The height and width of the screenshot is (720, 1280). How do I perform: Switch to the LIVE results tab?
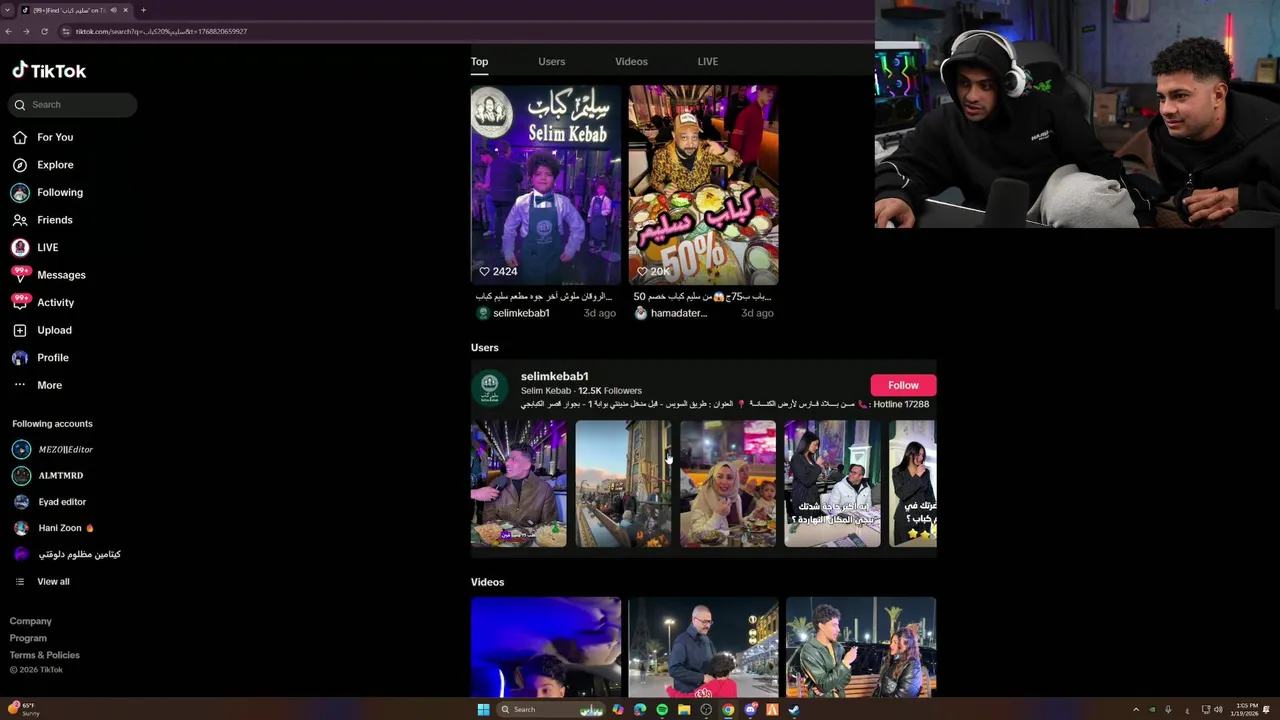tap(708, 62)
